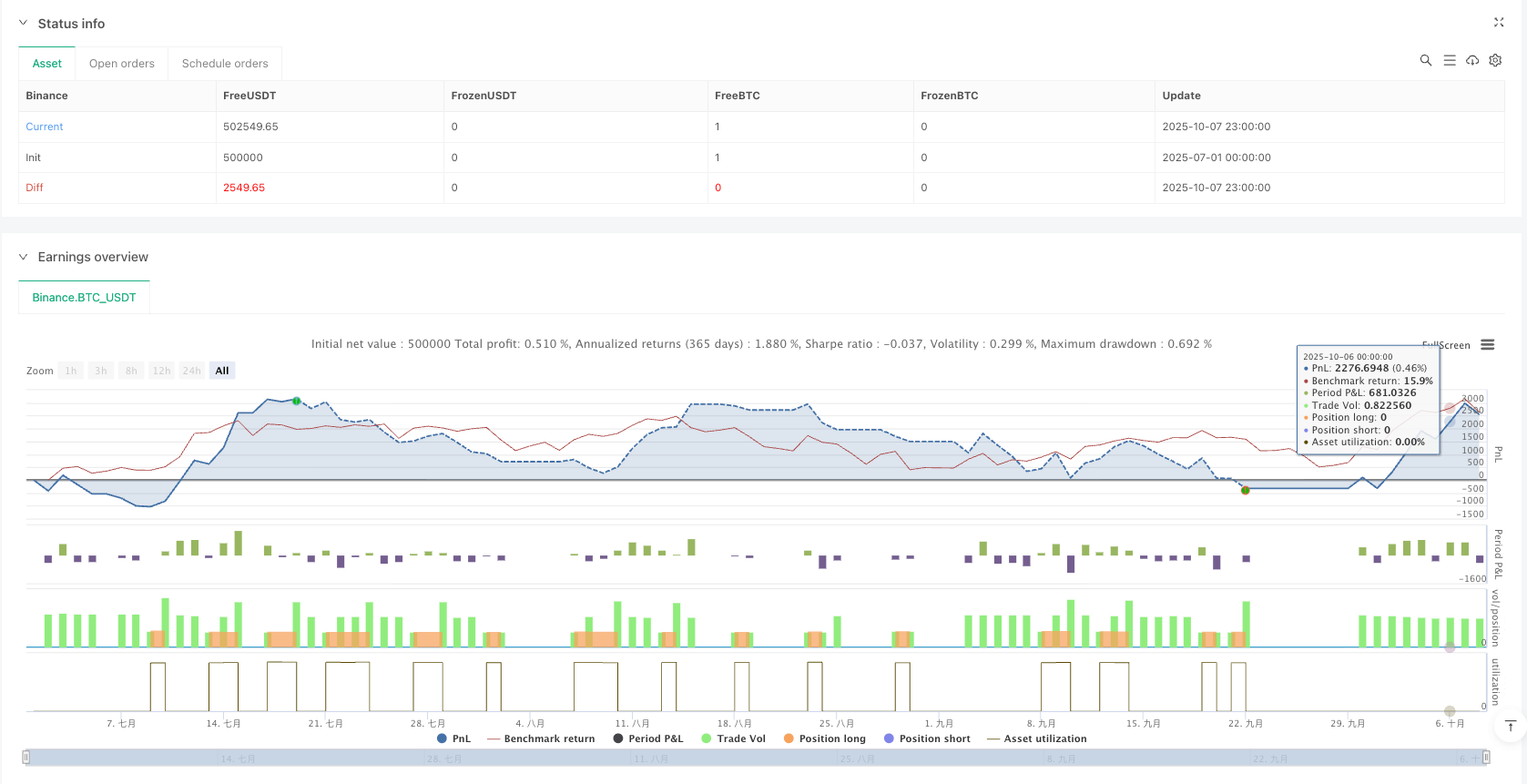Hide the Trade Vol legend series
The image size is (1527, 784).
pos(733,738)
